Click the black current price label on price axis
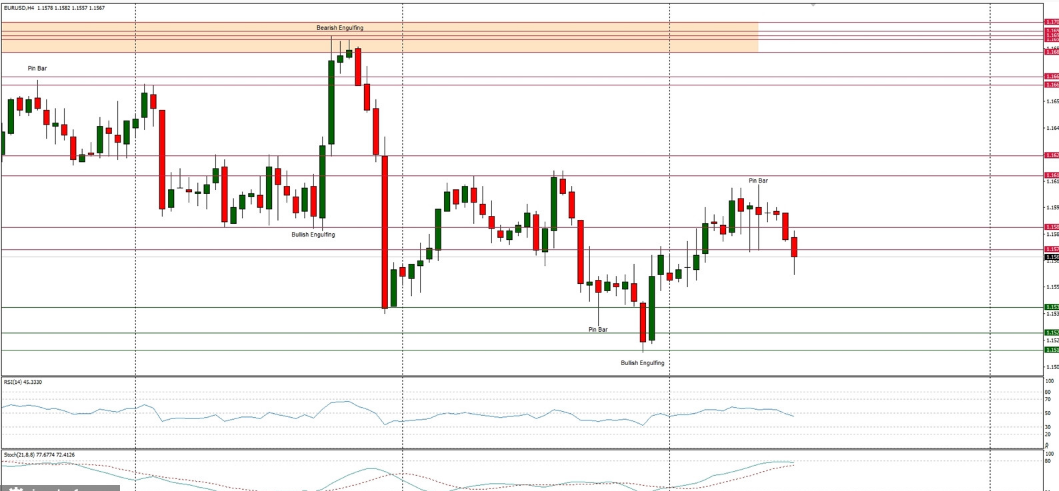The image size is (1059, 491). click(1051, 257)
